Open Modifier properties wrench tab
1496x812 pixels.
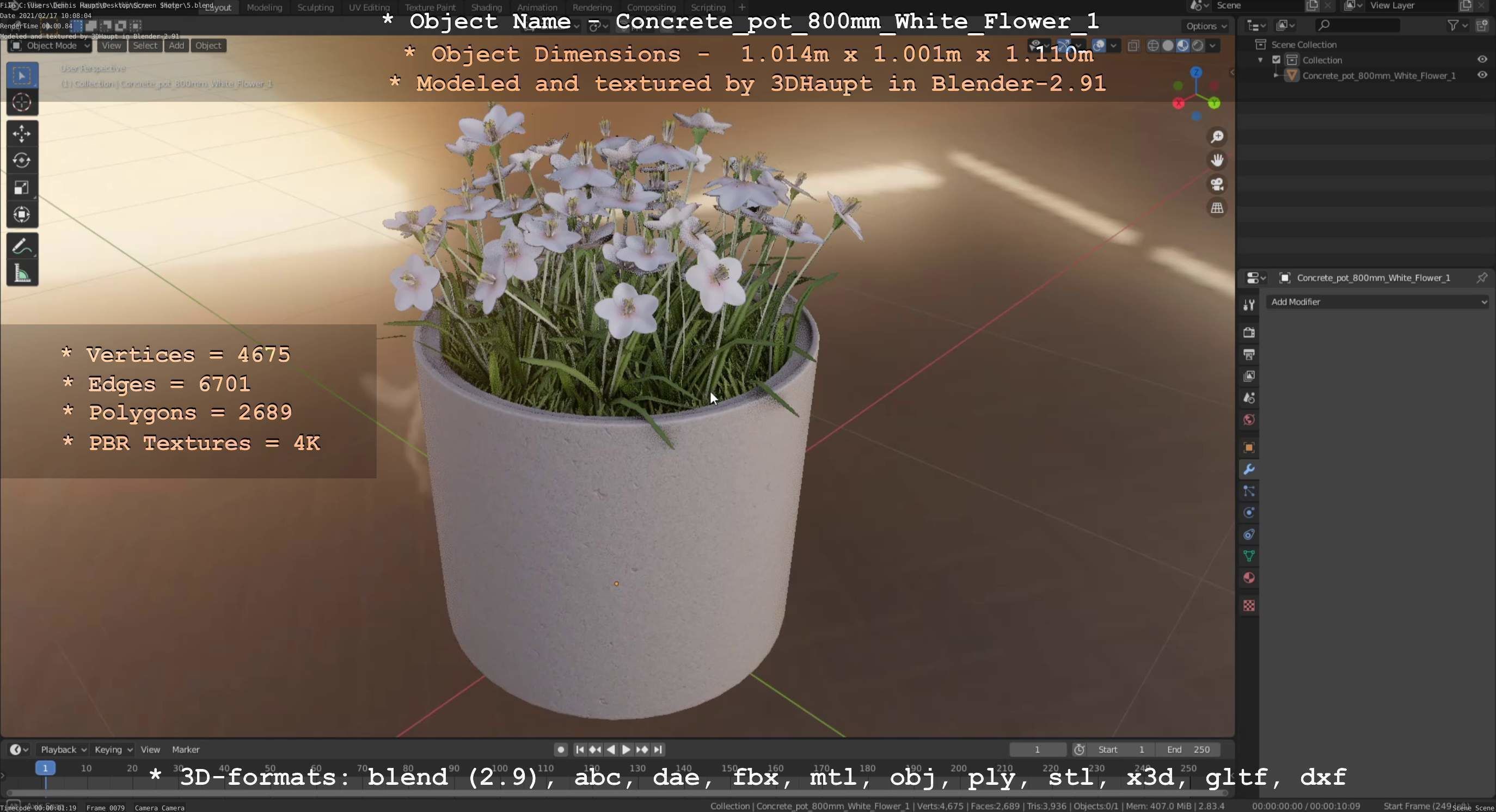click(1249, 469)
